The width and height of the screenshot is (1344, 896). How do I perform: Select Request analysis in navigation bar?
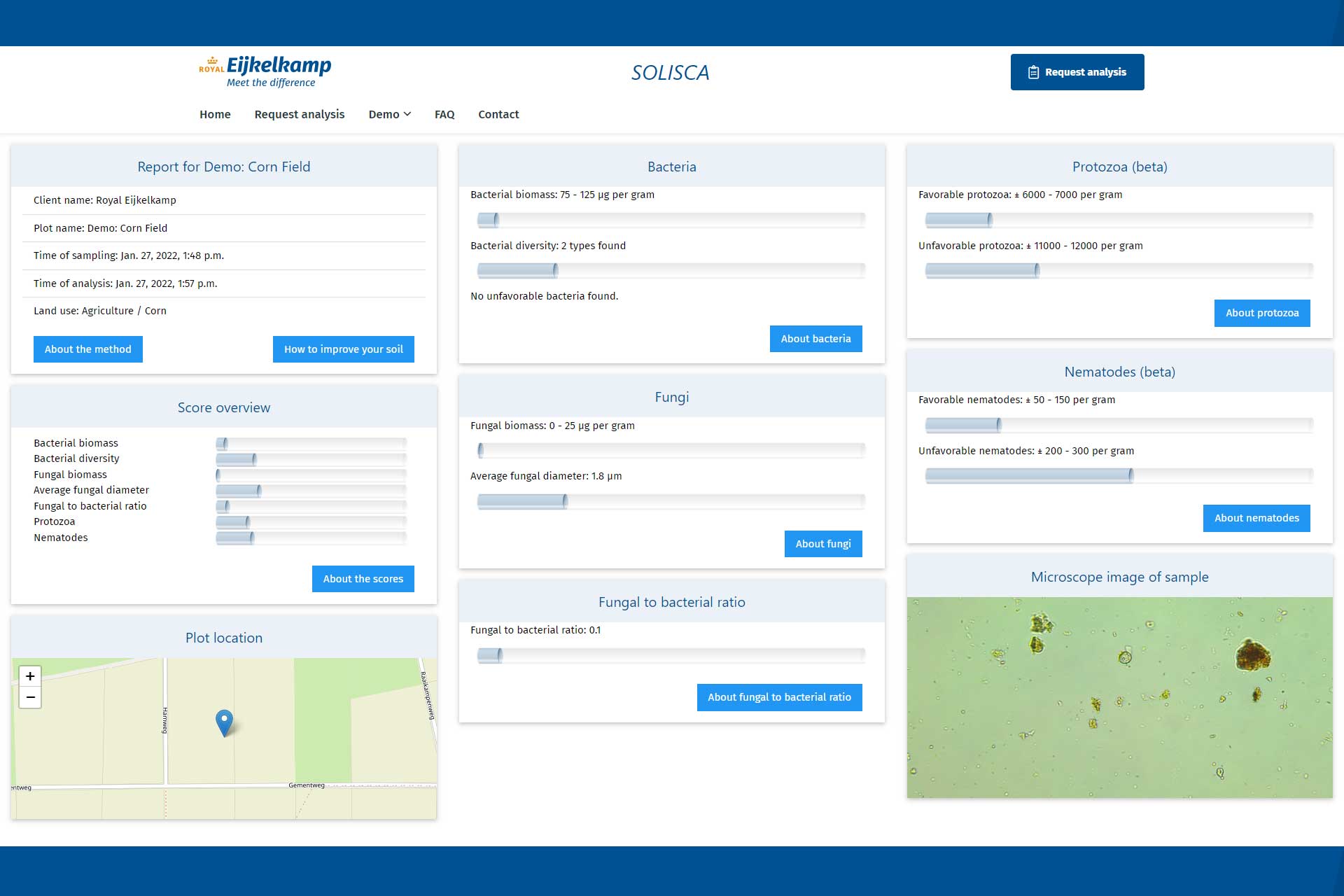pyautogui.click(x=300, y=114)
